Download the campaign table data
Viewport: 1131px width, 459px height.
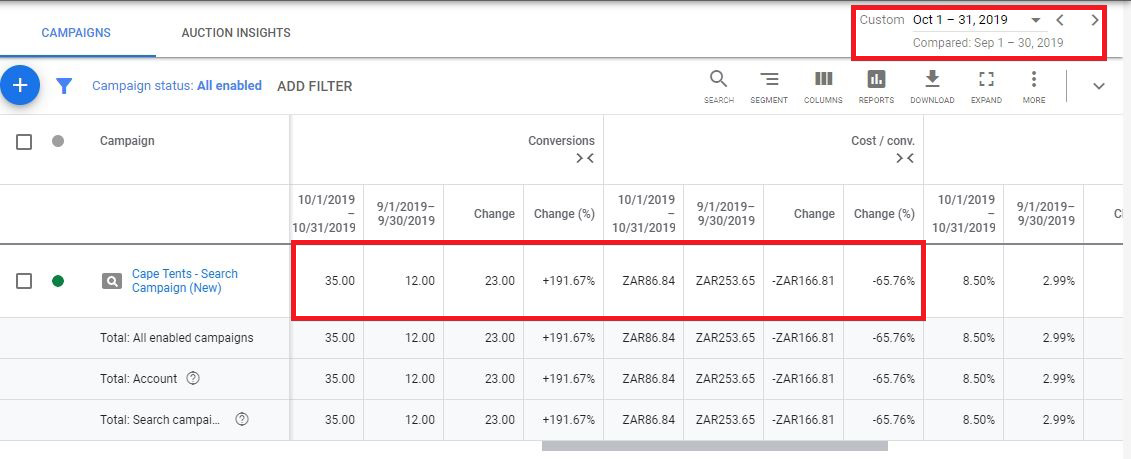[x=932, y=82]
